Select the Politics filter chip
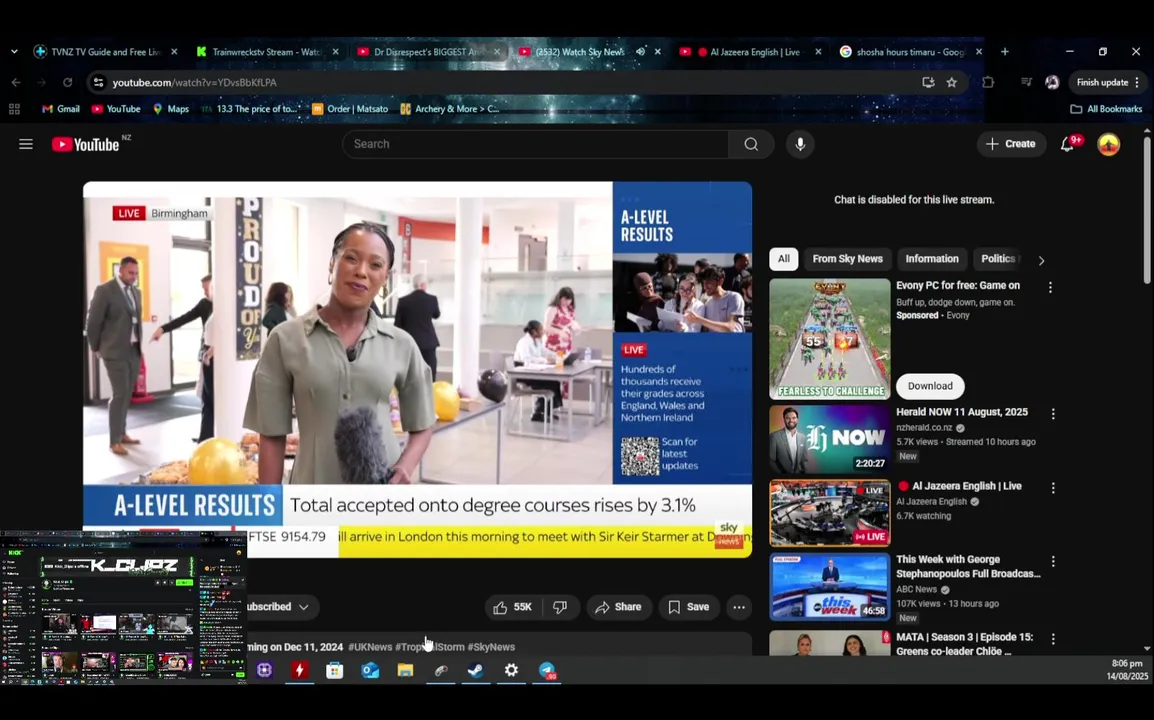1154x720 pixels. click(x=998, y=259)
